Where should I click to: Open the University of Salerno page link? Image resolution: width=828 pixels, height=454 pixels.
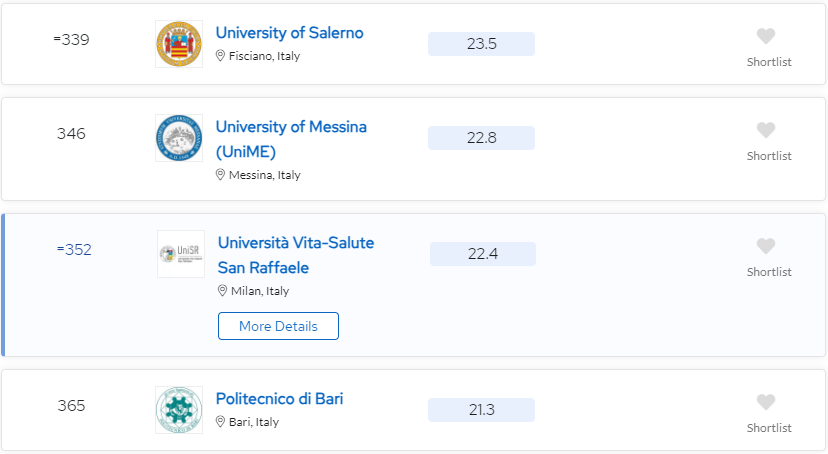point(289,33)
